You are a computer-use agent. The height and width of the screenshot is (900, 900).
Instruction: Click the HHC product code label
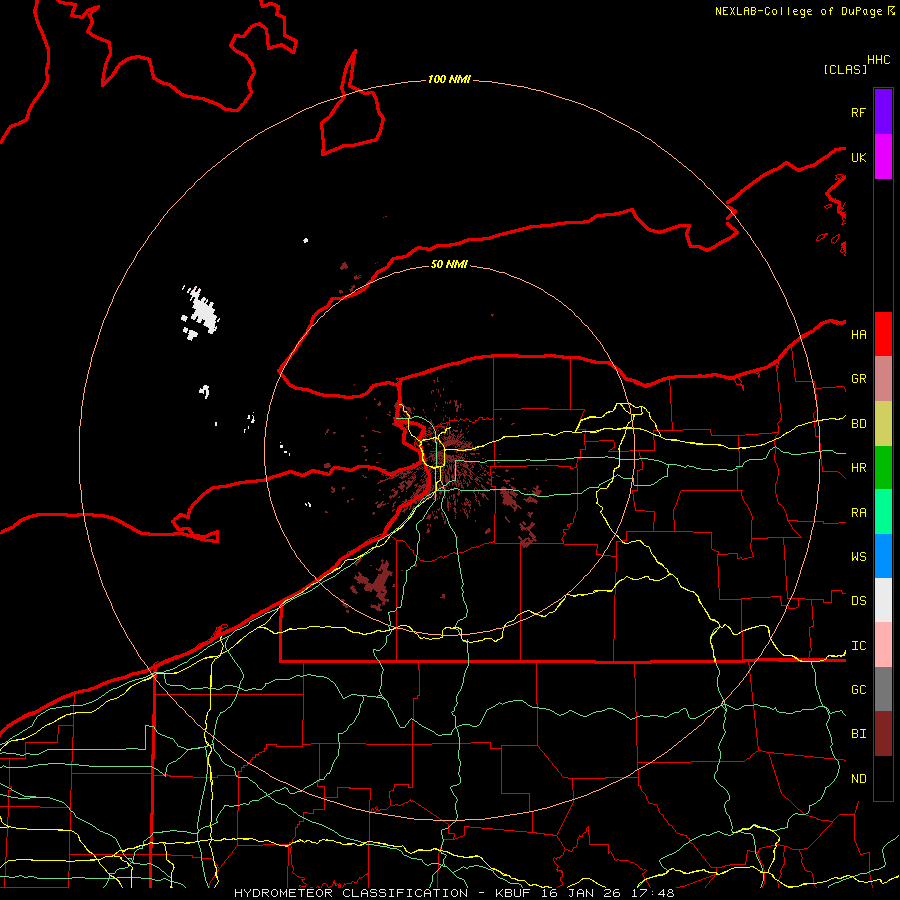[x=878, y=60]
